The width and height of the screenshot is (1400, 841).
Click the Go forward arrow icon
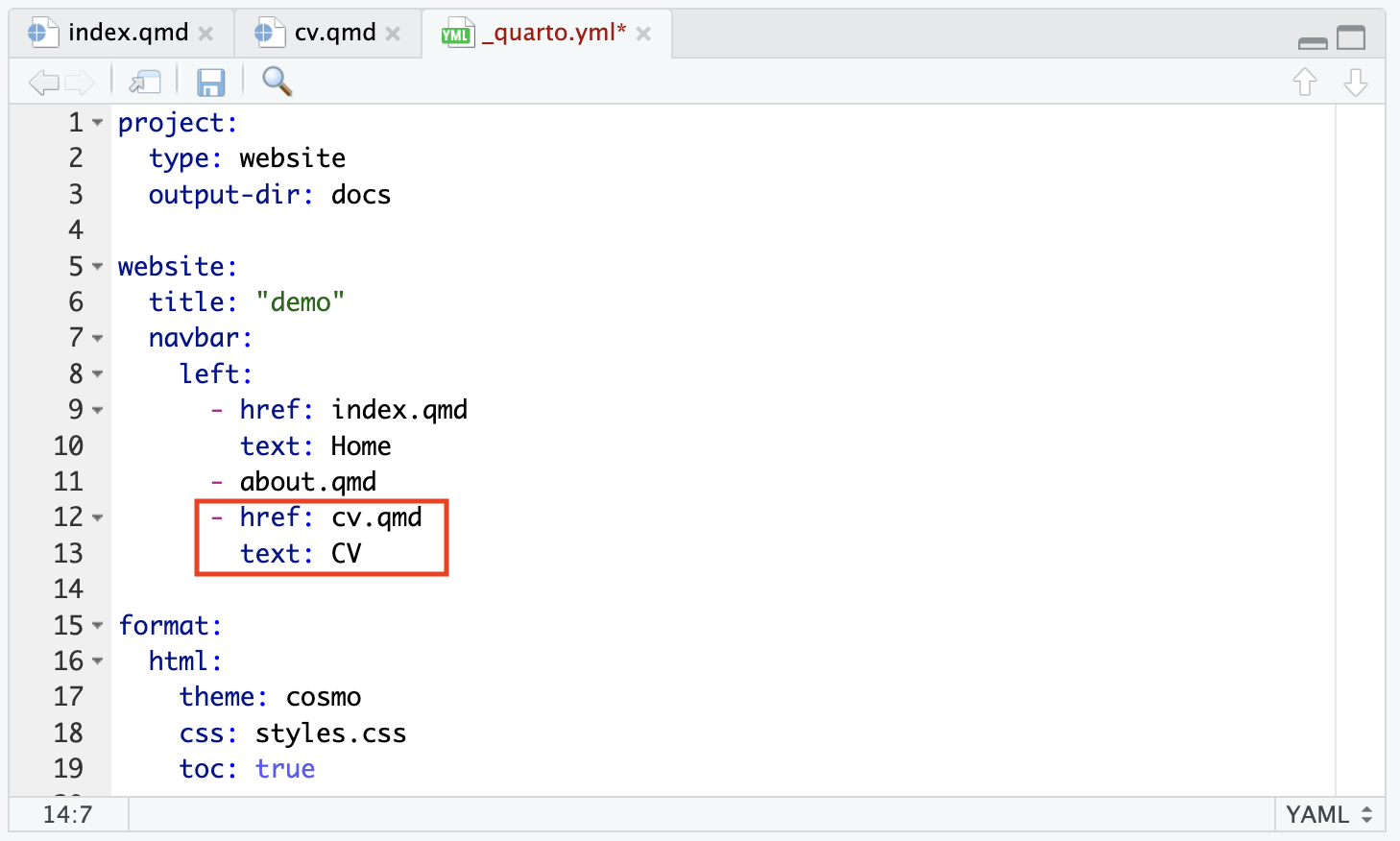[x=80, y=83]
